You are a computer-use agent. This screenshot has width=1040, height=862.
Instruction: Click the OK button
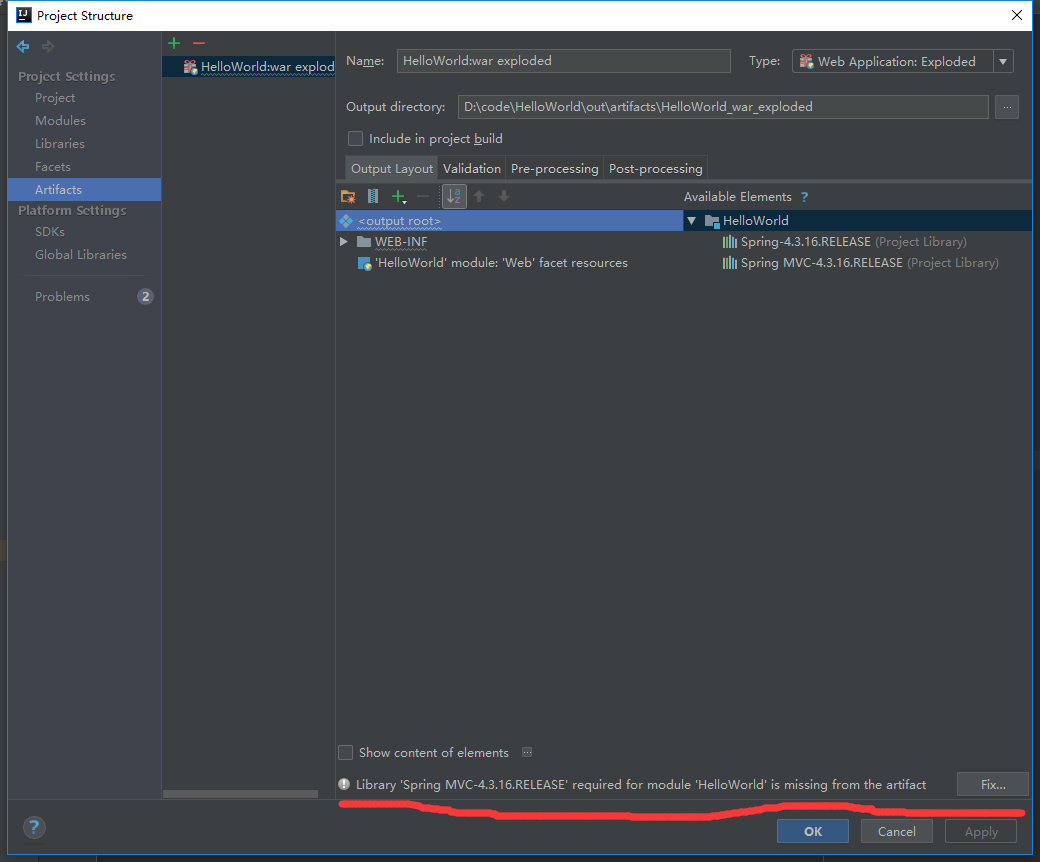tap(812, 831)
